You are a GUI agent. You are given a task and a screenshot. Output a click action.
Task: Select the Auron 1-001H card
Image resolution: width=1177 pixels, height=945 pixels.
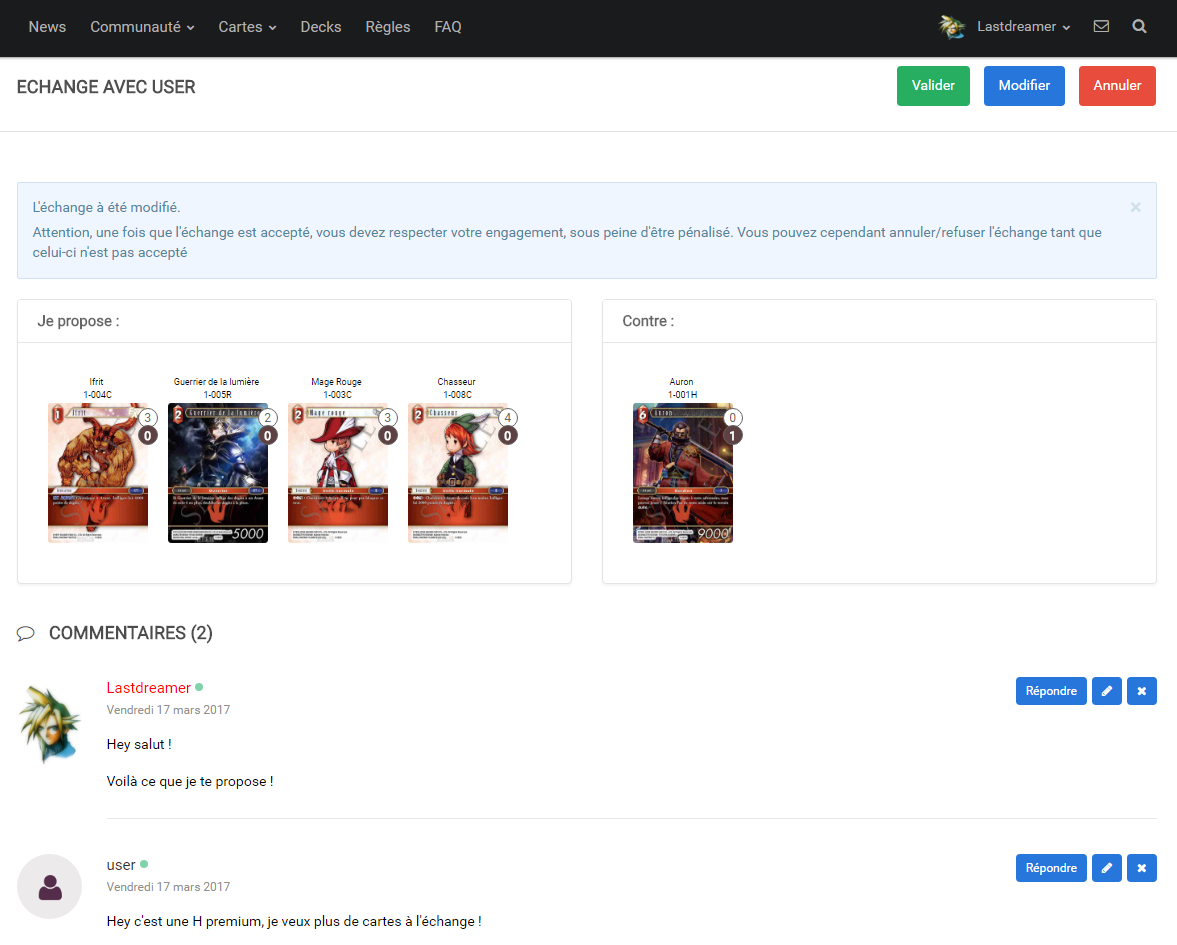[x=682, y=473]
